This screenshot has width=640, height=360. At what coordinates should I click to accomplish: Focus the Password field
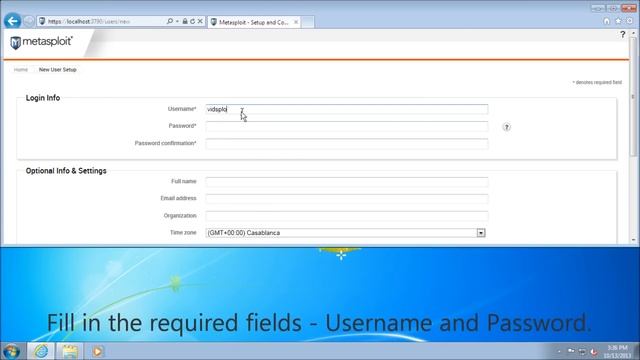[x=347, y=127]
